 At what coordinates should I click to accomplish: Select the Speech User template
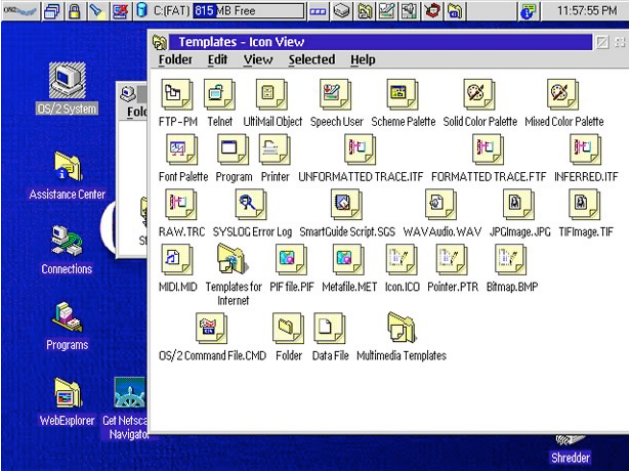pos(336,95)
